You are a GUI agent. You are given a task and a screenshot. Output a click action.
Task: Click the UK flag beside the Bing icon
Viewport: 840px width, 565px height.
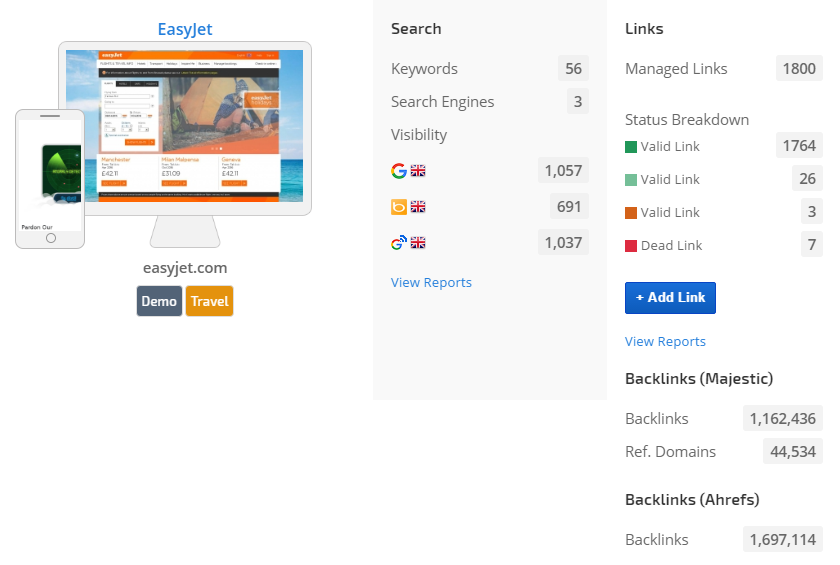pyautogui.click(x=418, y=207)
